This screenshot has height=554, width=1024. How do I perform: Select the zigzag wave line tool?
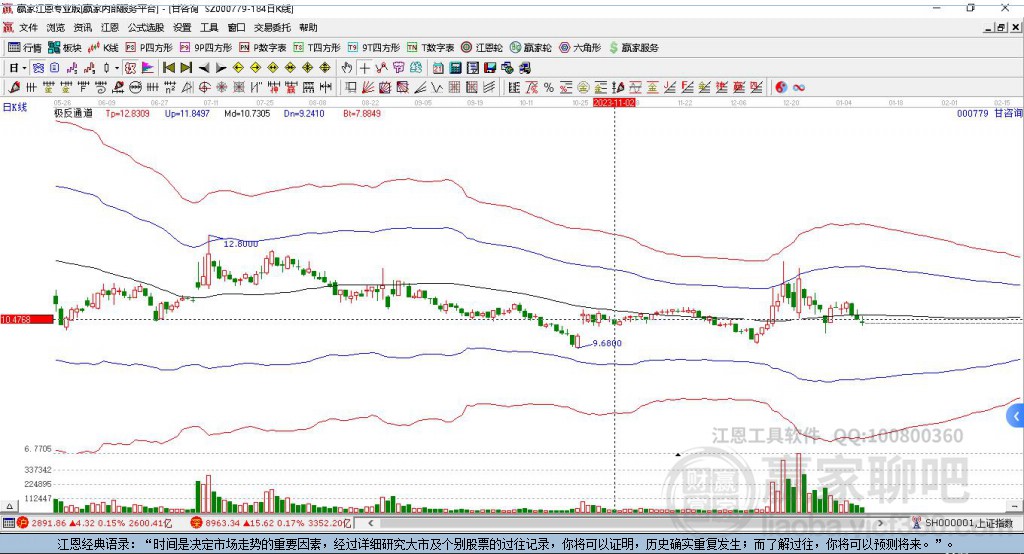[x=437, y=87]
